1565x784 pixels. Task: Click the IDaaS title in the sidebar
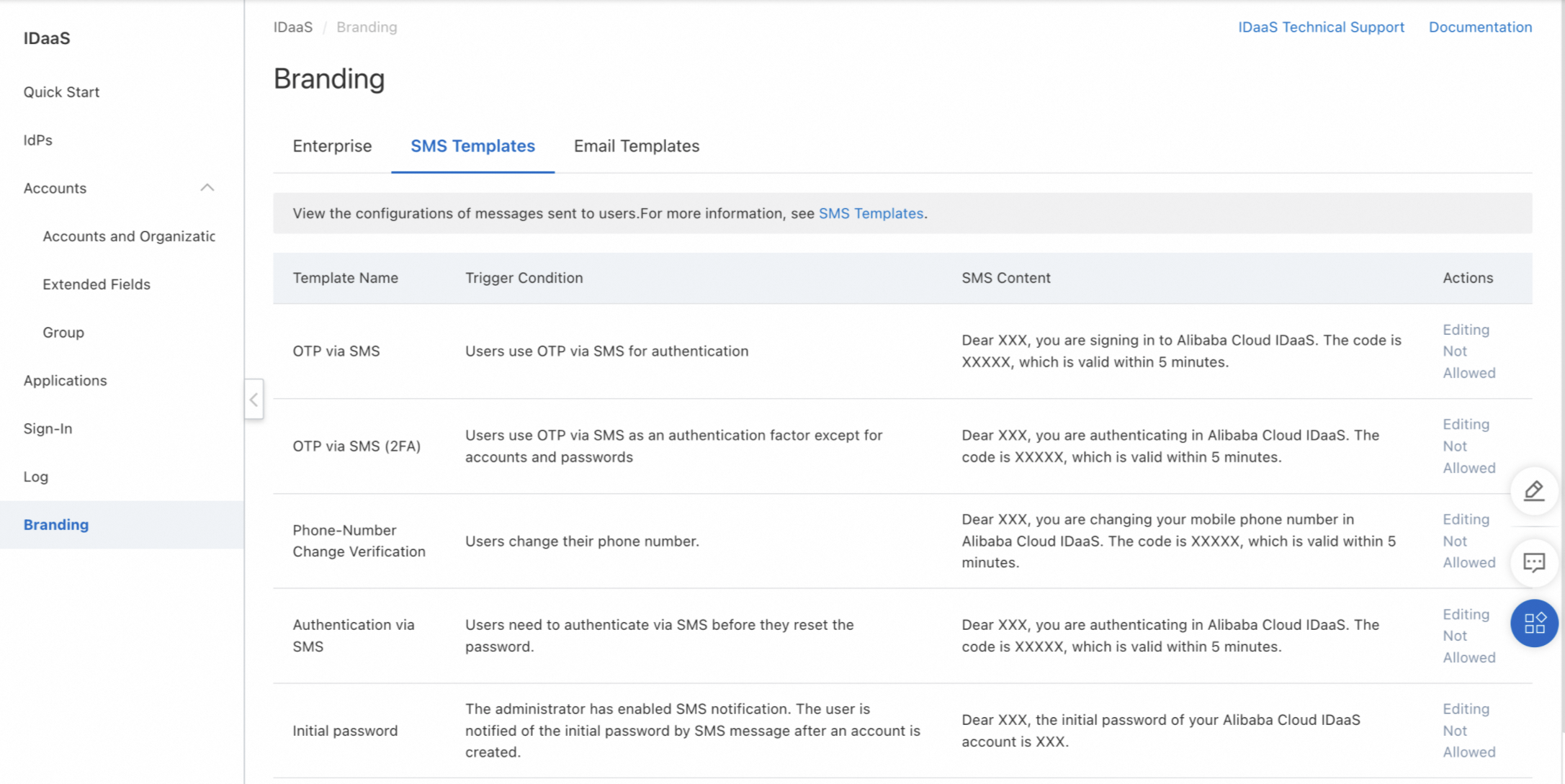coord(47,38)
